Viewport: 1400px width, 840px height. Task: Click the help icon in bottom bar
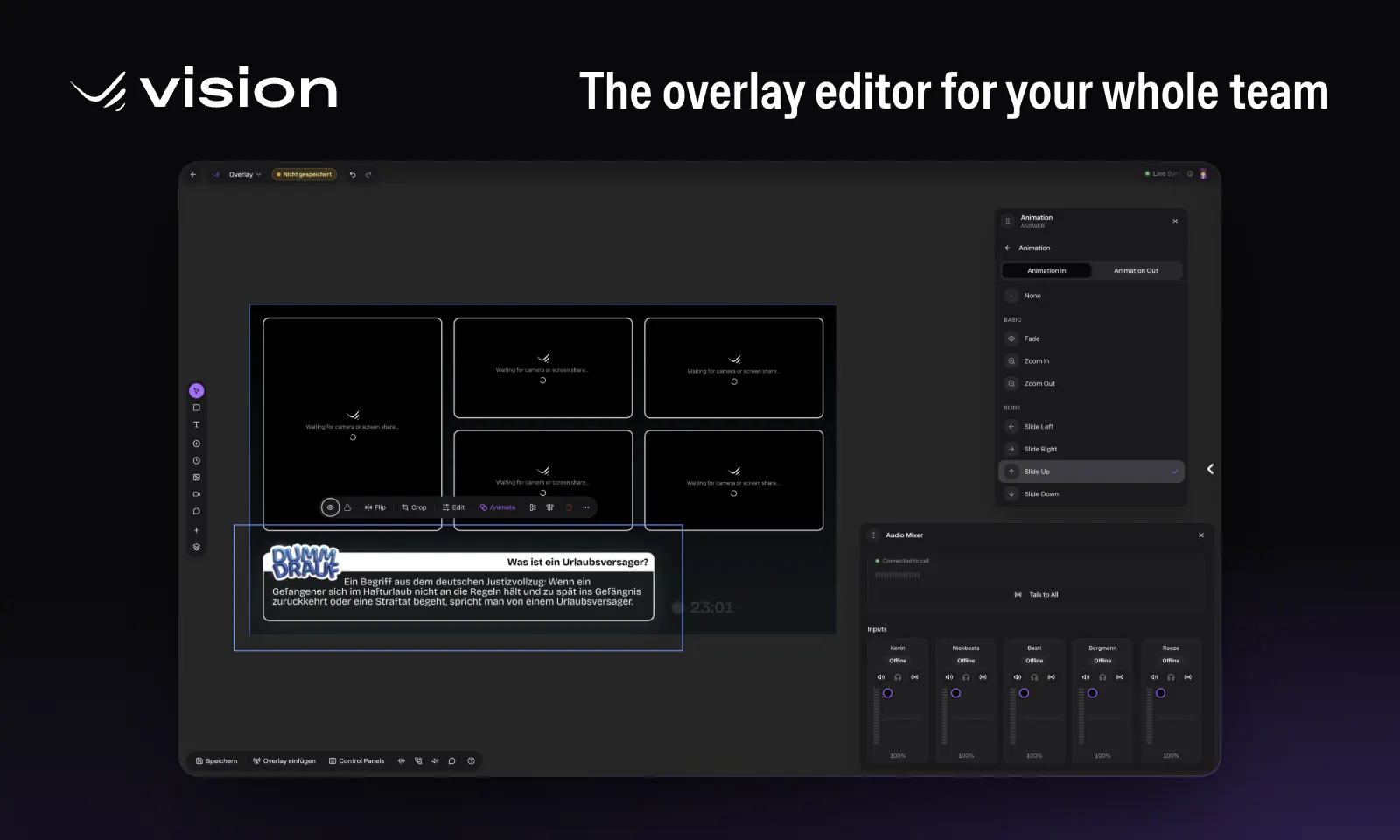pyautogui.click(x=472, y=761)
